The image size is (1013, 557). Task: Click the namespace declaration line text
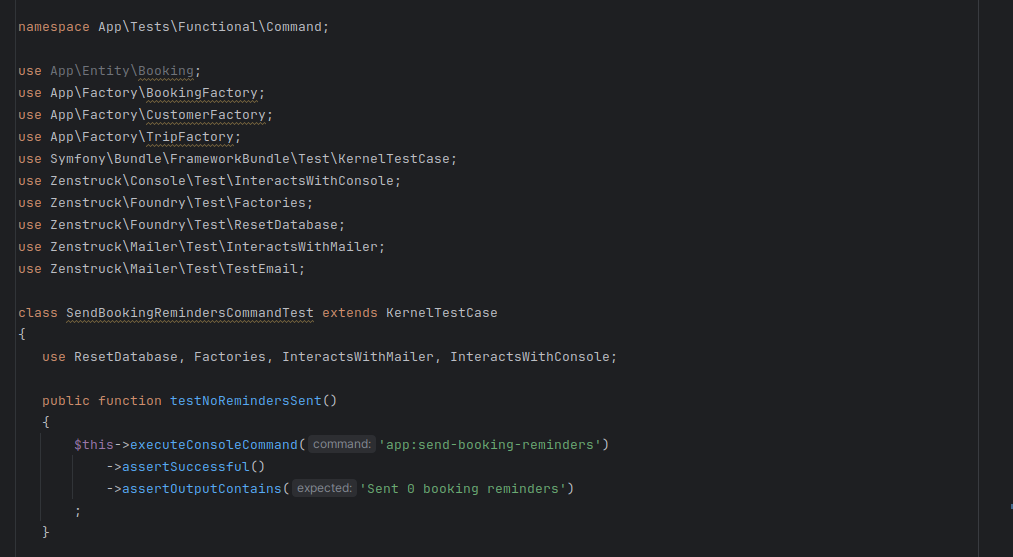point(173,27)
